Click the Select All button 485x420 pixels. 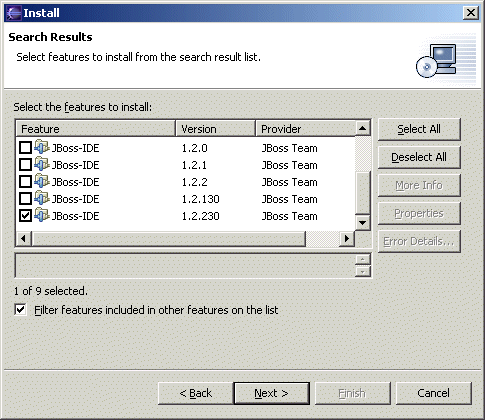419,129
